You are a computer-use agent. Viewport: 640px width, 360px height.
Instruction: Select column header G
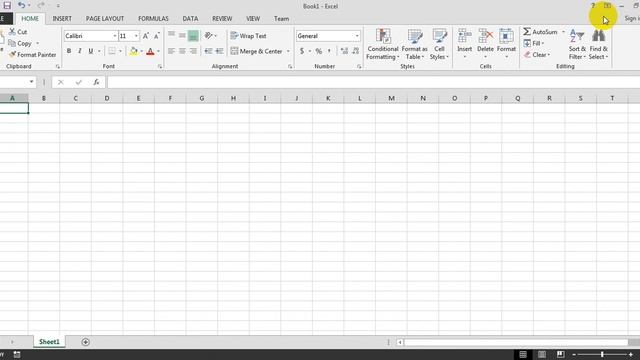[202, 98]
